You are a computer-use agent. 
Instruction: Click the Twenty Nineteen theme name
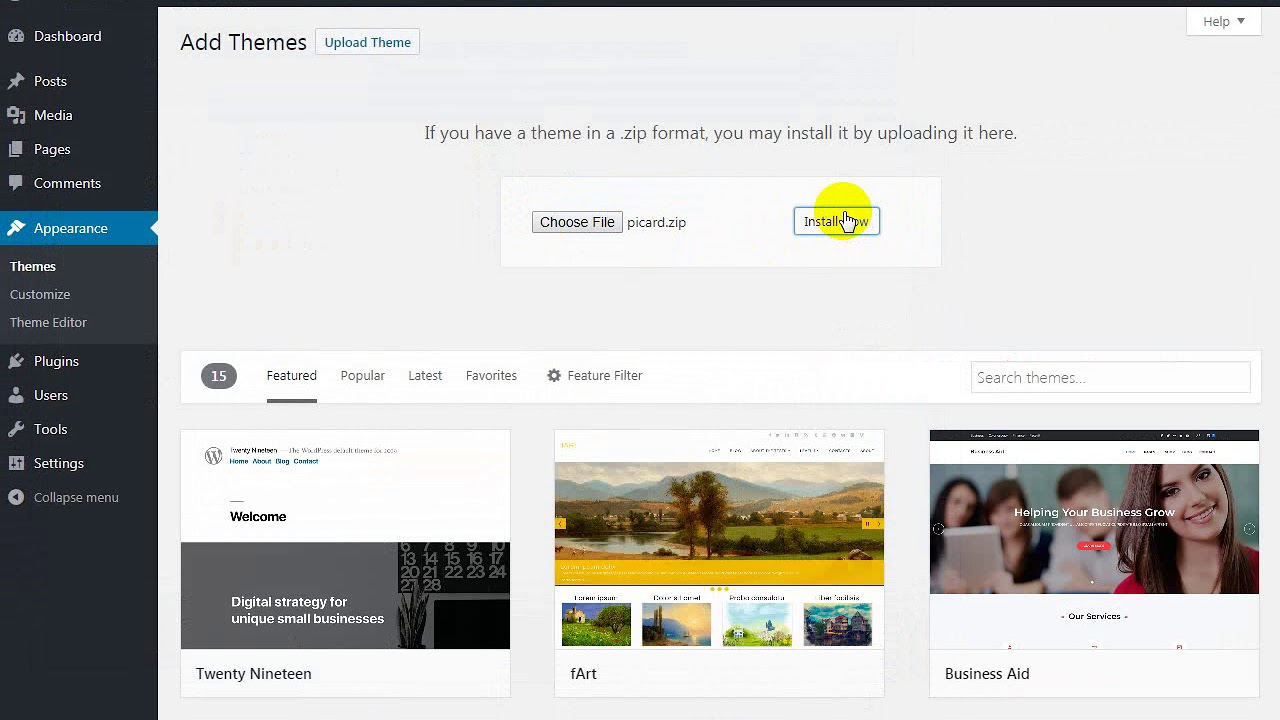coord(254,674)
